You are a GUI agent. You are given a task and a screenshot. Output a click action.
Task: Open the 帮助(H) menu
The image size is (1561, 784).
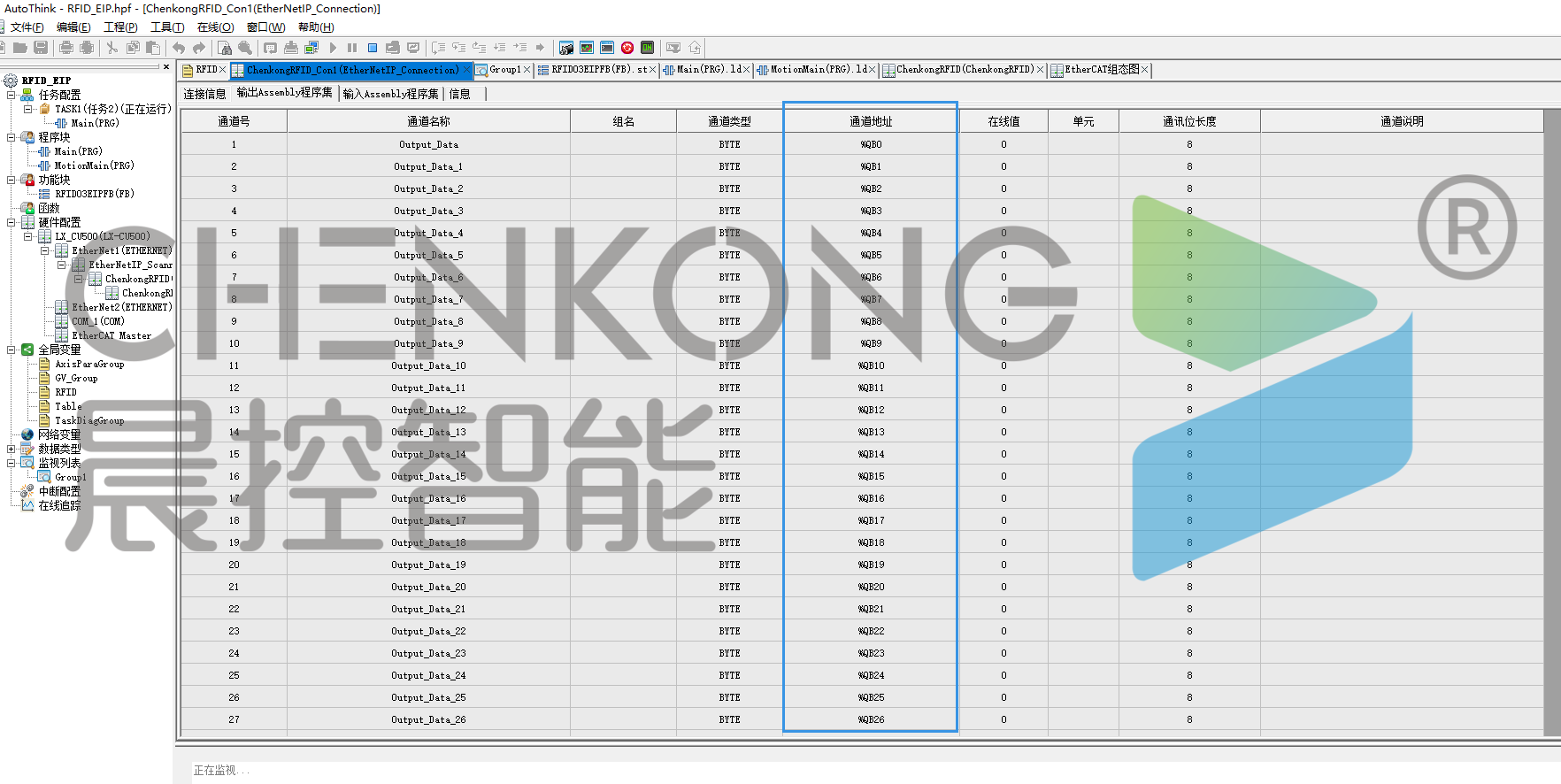coord(316,27)
